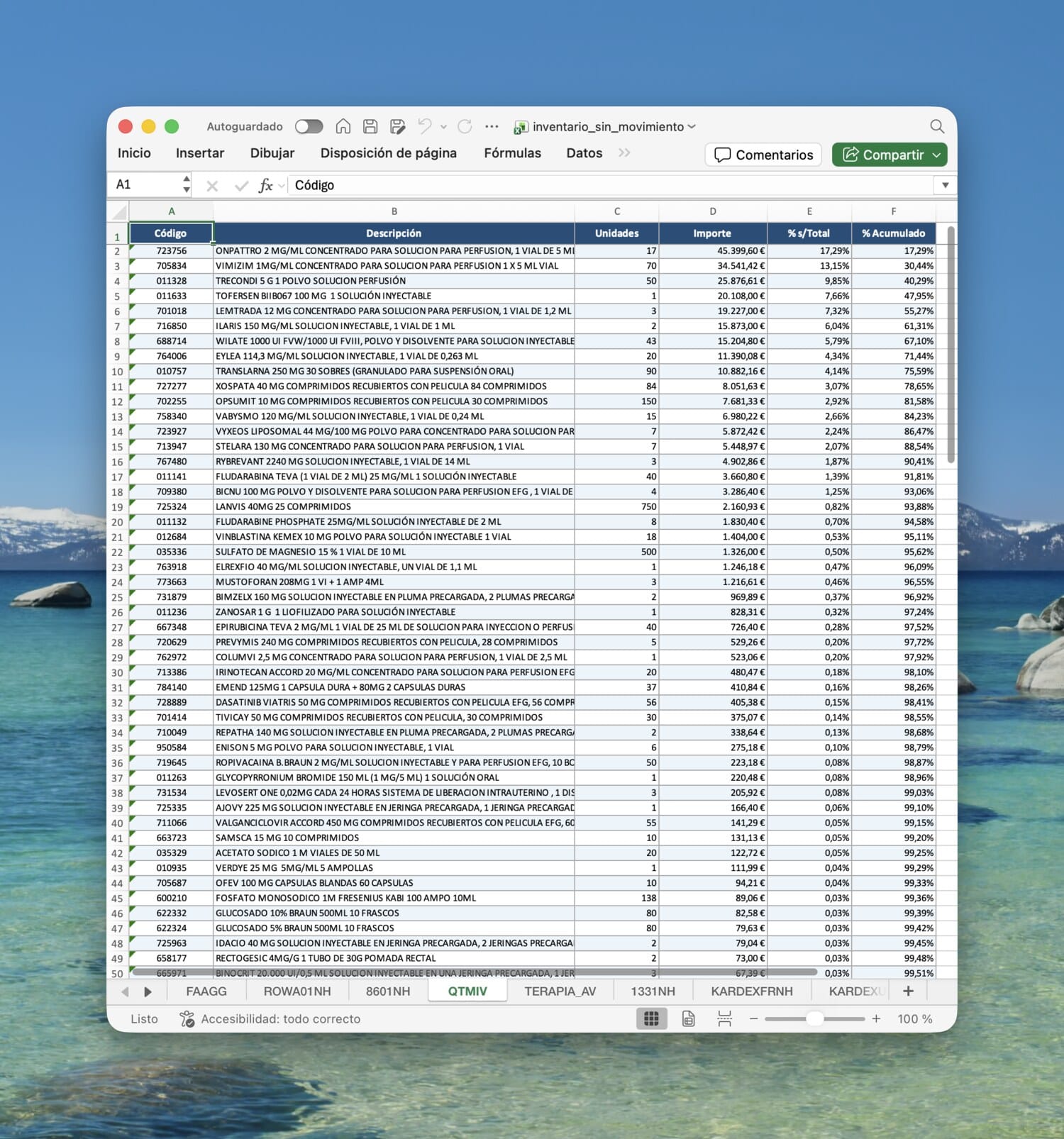Click the Comentarios button
The image size is (1064, 1139).
(763, 155)
